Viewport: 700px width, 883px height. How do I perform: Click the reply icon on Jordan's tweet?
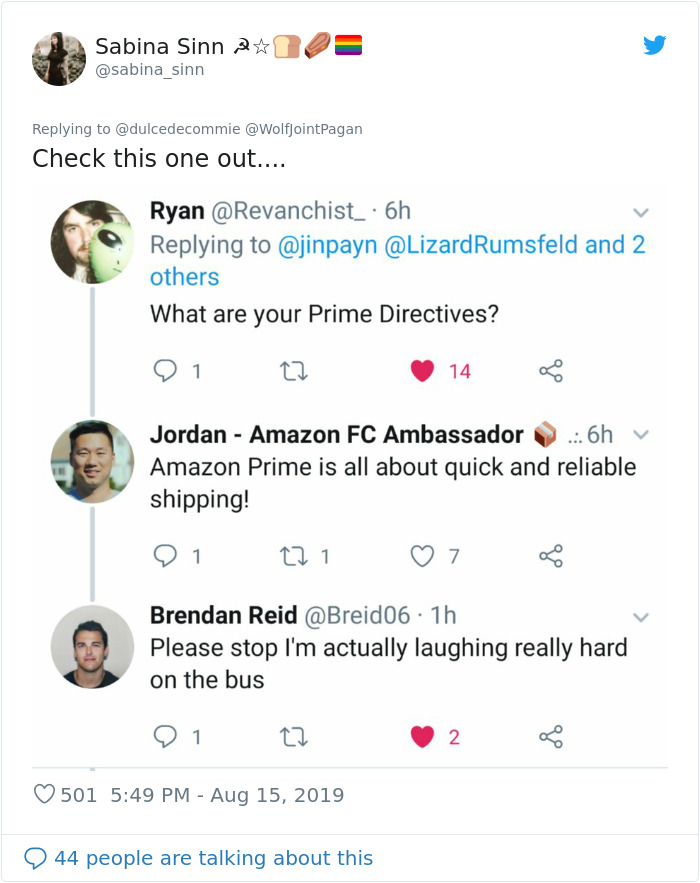165,555
